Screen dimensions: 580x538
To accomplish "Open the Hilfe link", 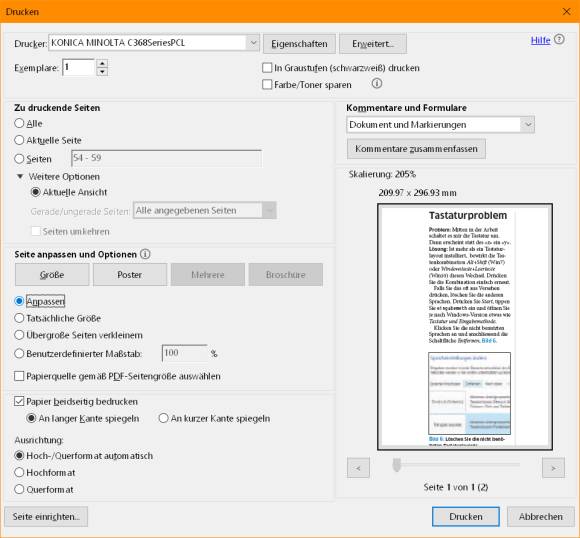I will 540,40.
